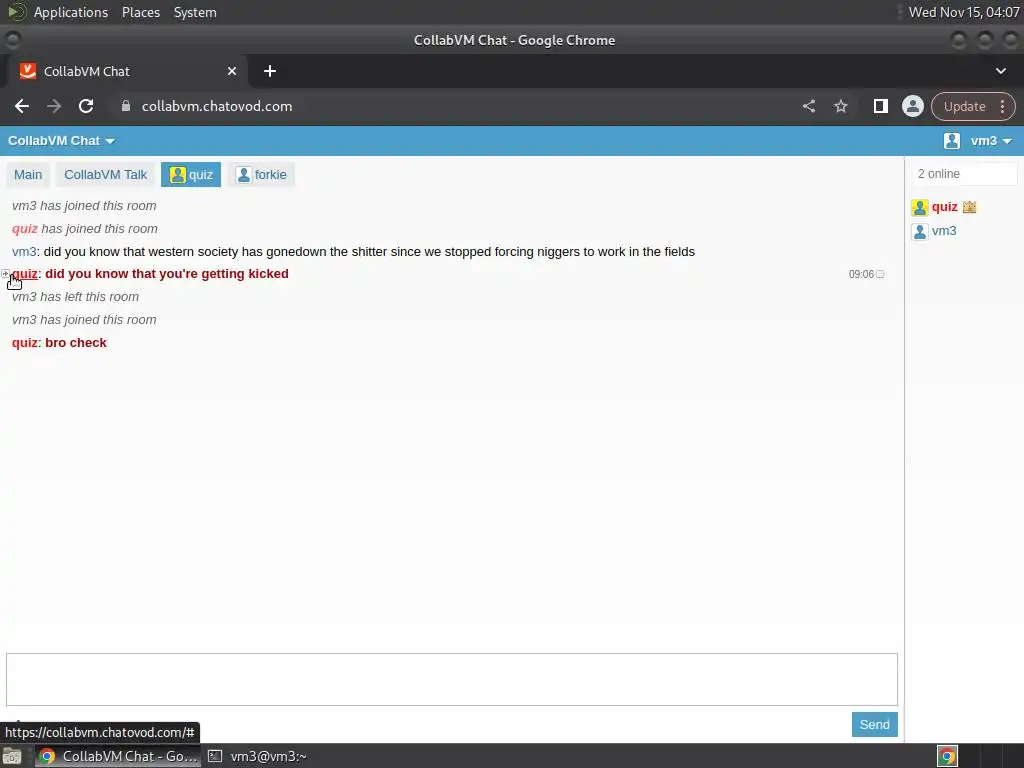Click the clock showing Wed Nov 15, 04:07
Image resolution: width=1024 pixels, height=768 pixels.
click(x=964, y=12)
